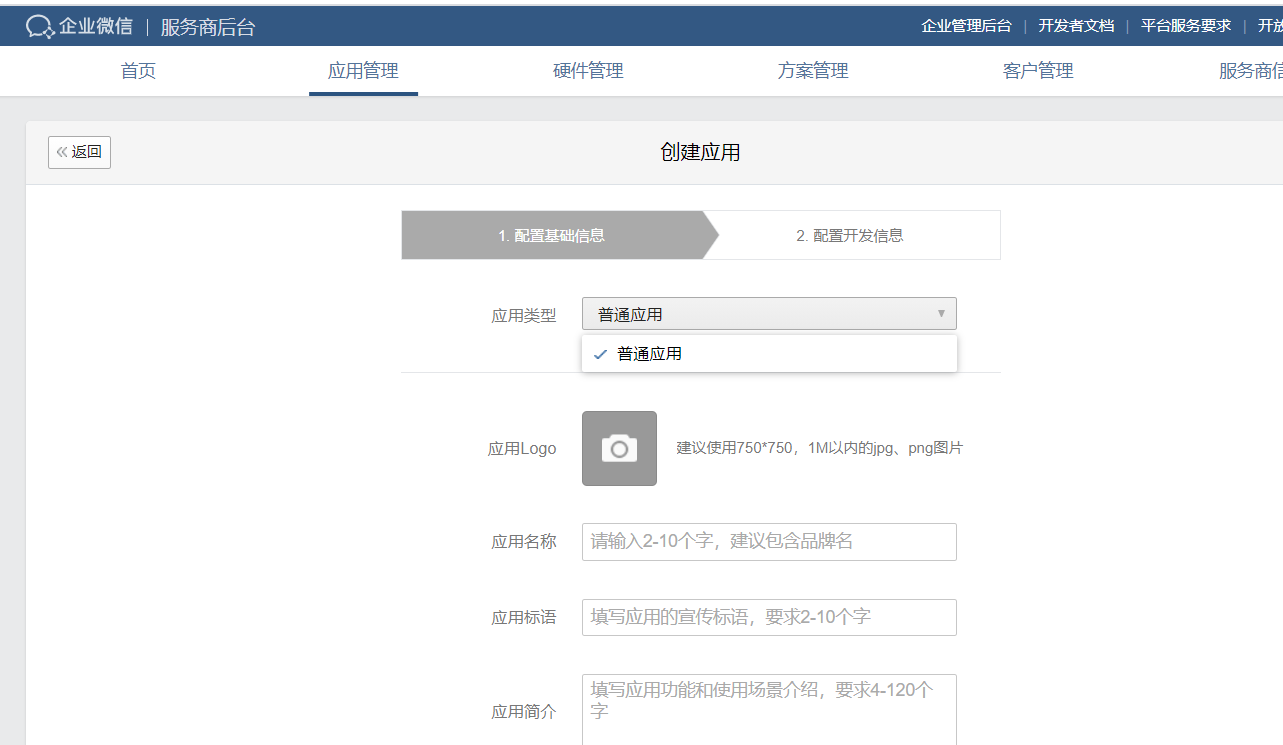The width and height of the screenshot is (1283, 745).
Task: Click the 建议使用750*750 logo hint text
Action: tap(820, 448)
